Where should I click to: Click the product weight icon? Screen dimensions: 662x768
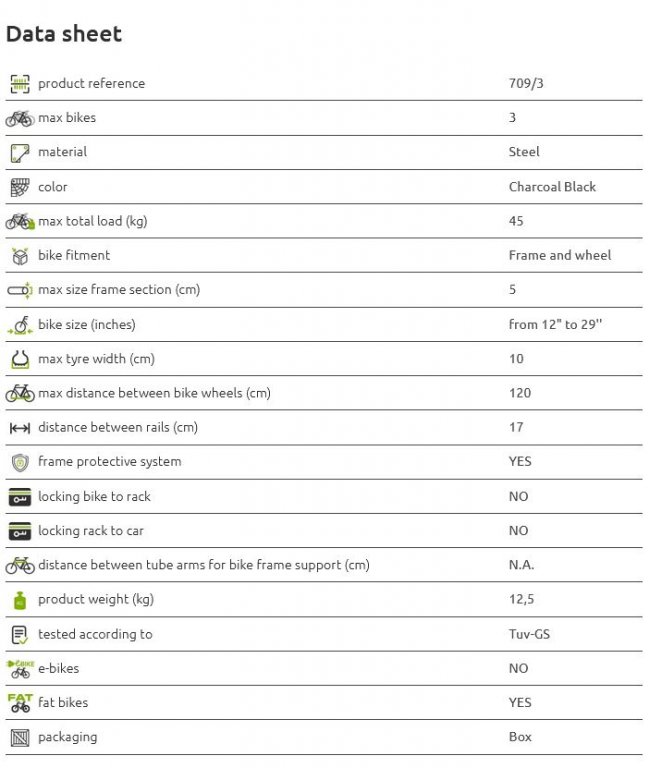point(20,600)
